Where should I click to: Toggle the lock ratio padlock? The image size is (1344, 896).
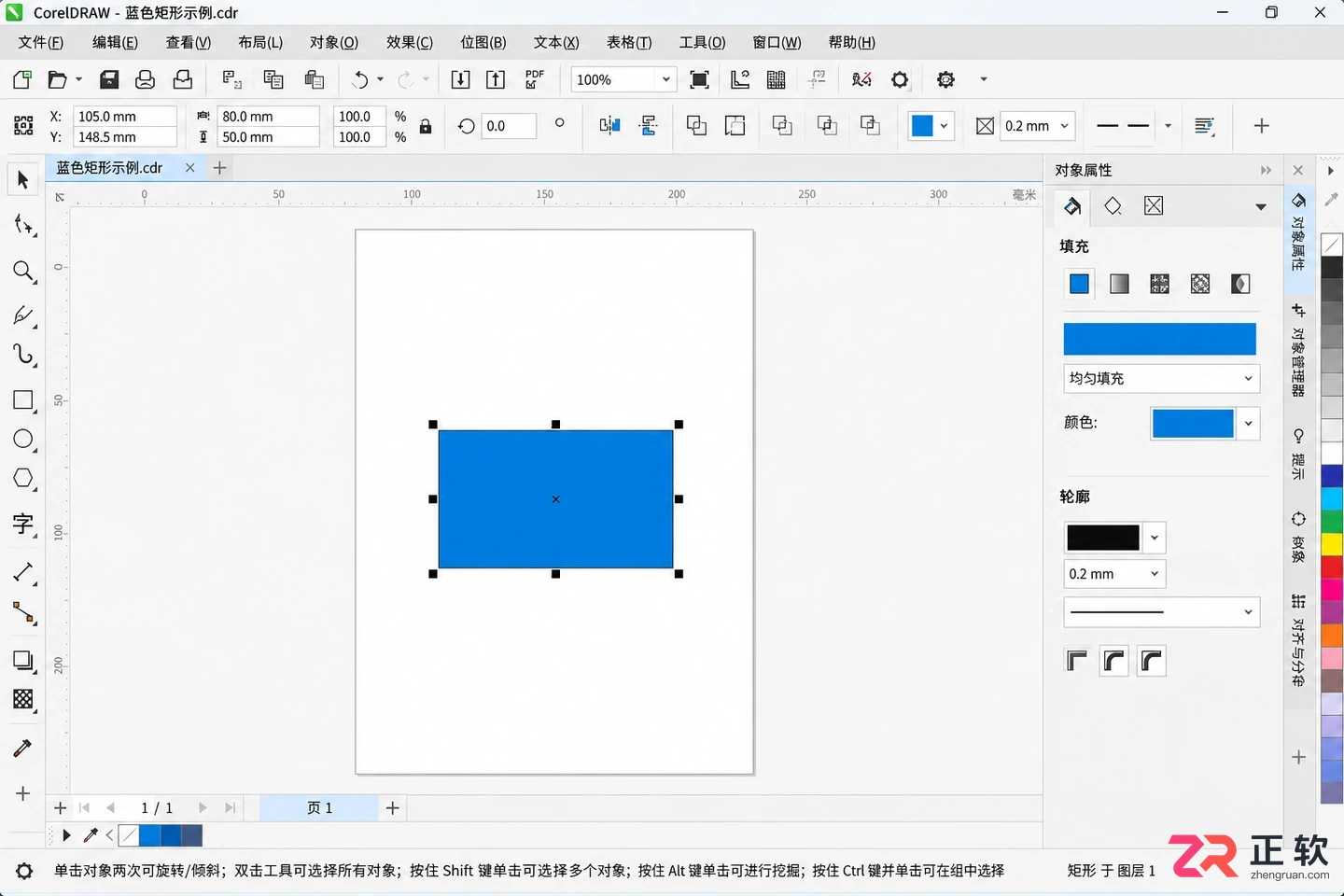pos(426,126)
